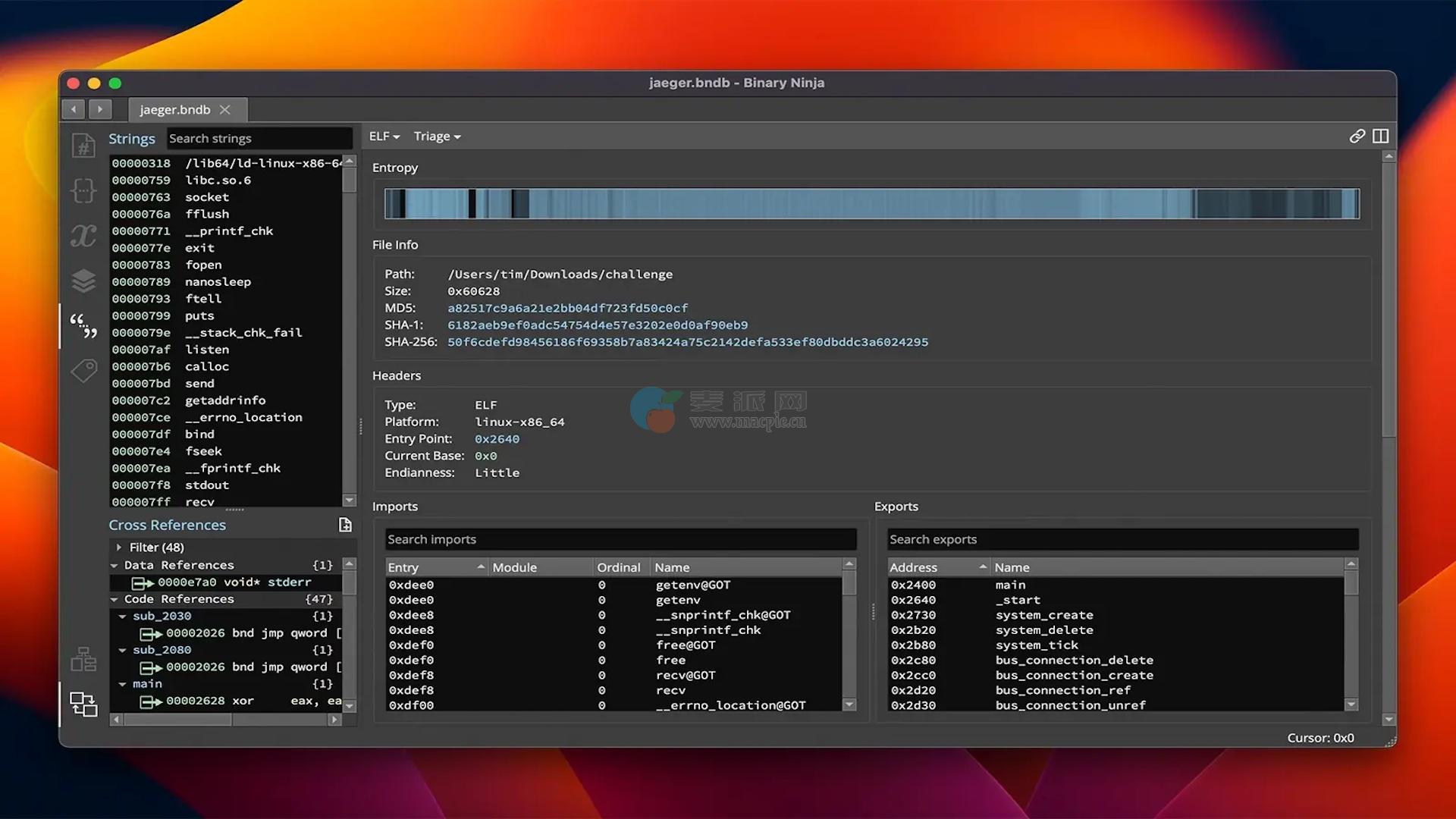Click the entropy bar graph

pos(871,204)
